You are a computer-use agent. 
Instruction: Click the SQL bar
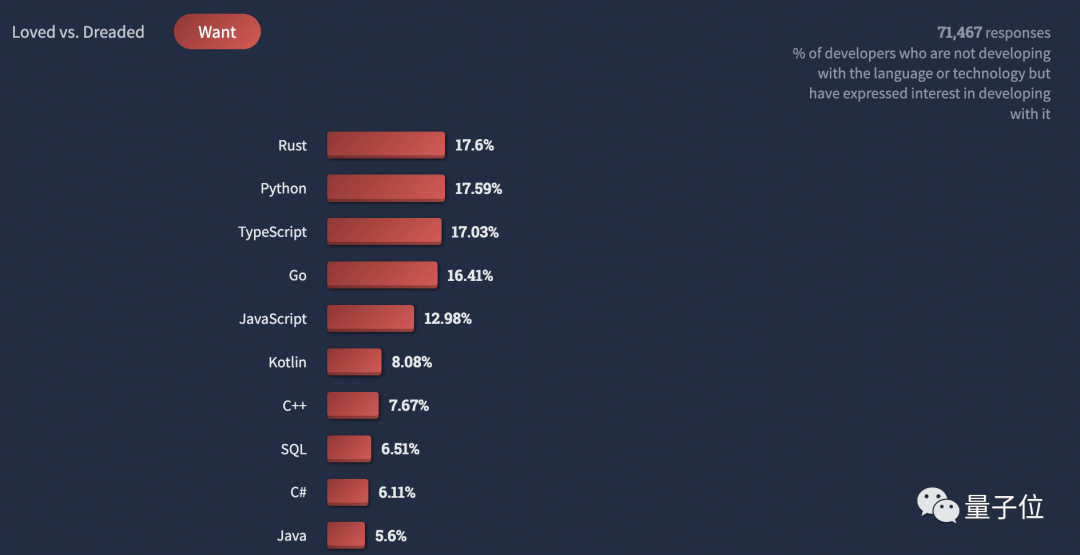[348, 449]
